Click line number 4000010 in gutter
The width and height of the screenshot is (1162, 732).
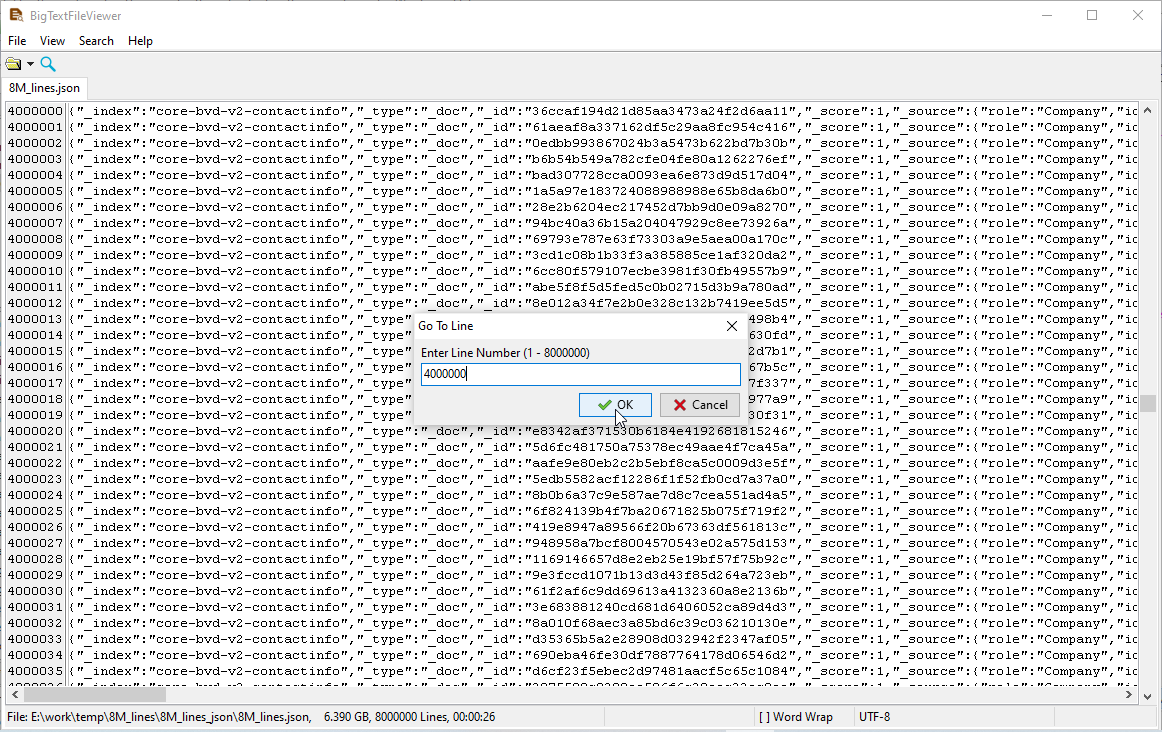tap(35, 271)
